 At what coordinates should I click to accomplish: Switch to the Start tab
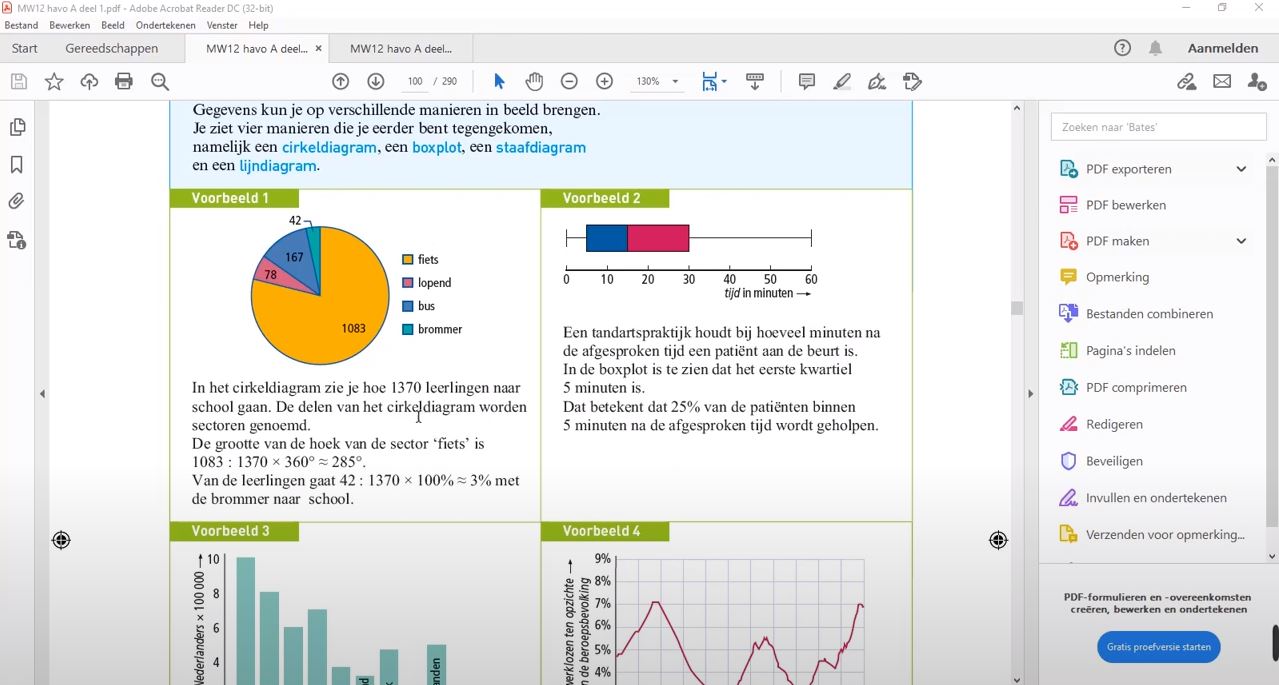[x=25, y=48]
